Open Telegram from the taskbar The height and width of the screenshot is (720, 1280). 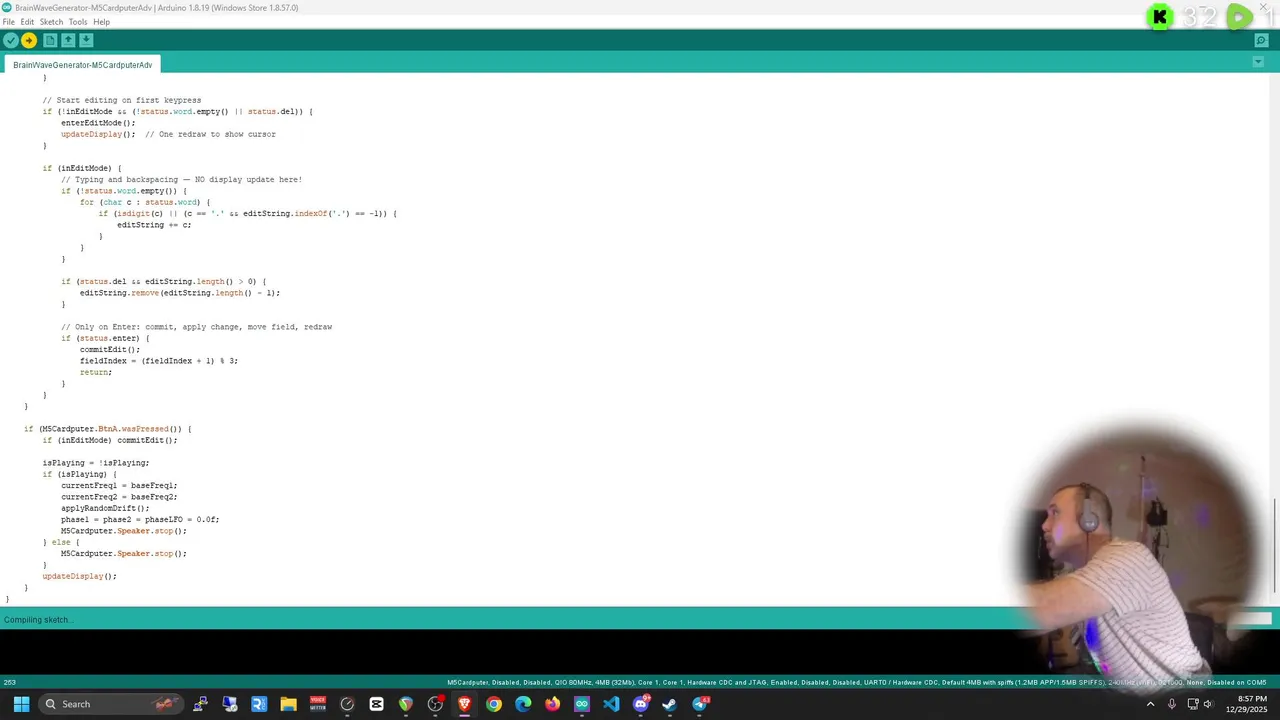click(x=700, y=704)
